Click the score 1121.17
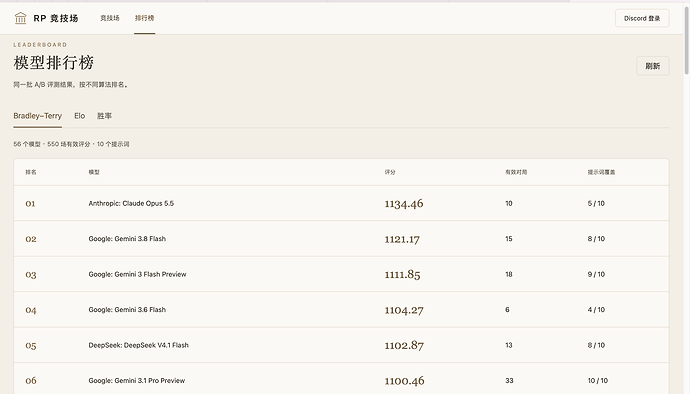The height and width of the screenshot is (394, 690). pos(402,239)
